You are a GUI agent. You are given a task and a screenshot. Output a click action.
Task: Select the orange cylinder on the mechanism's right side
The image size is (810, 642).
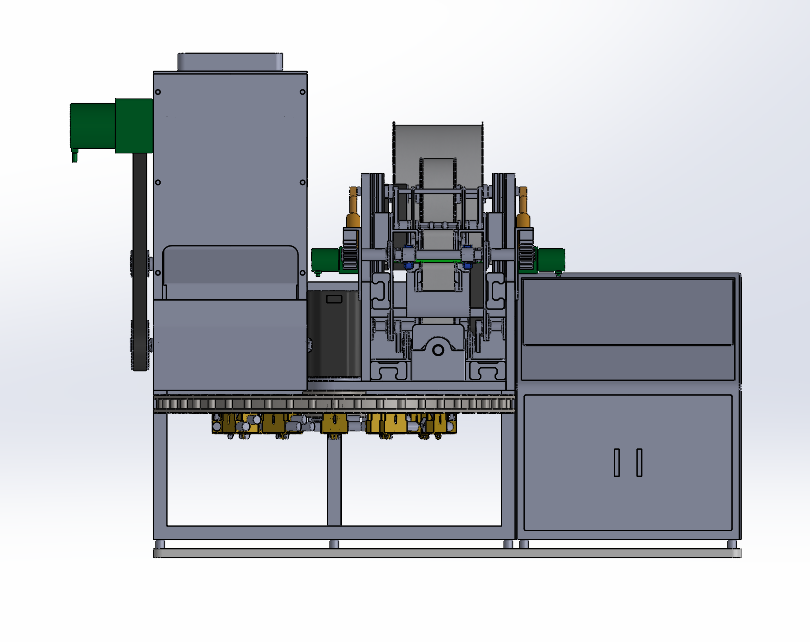[x=523, y=208]
